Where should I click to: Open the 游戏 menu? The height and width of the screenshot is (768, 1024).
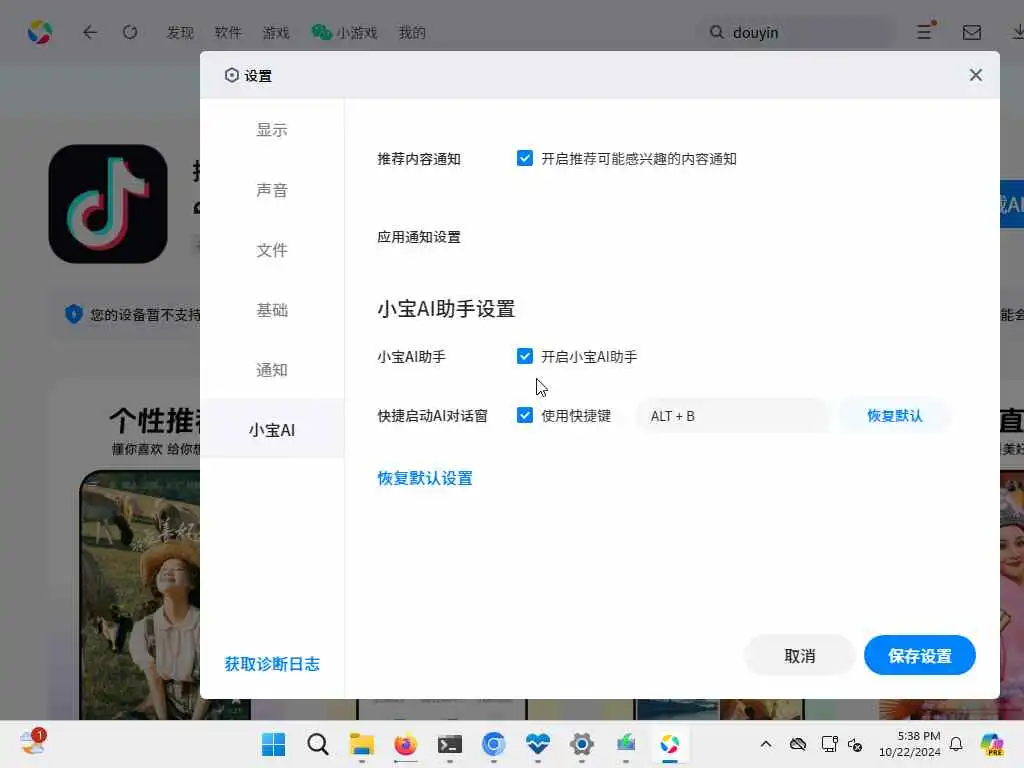[276, 32]
